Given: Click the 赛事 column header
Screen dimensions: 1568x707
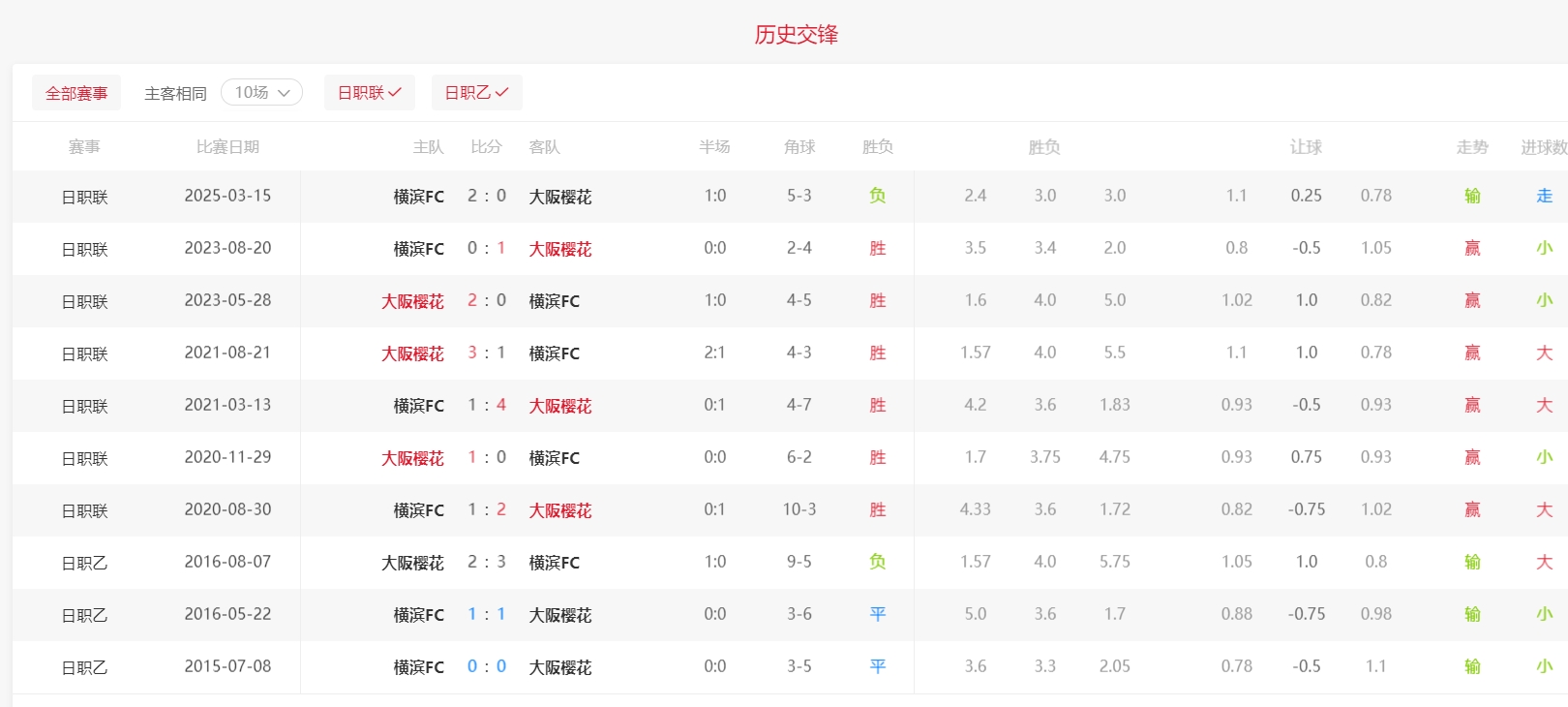Looking at the screenshot, I should coord(84,146).
